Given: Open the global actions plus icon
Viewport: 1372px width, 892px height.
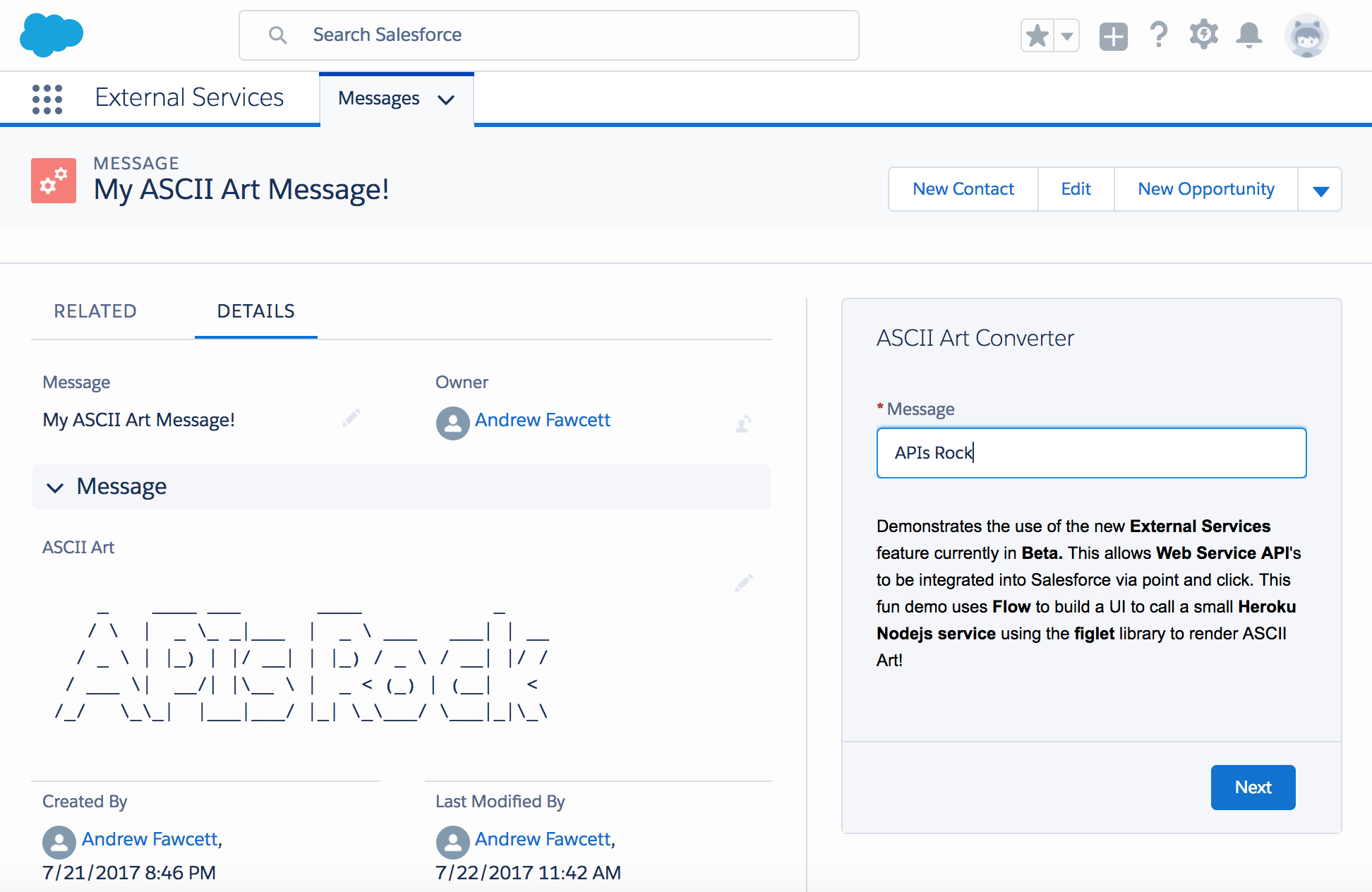Looking at the screenshot, I should pyautogui.click(x=1113, y=36).
